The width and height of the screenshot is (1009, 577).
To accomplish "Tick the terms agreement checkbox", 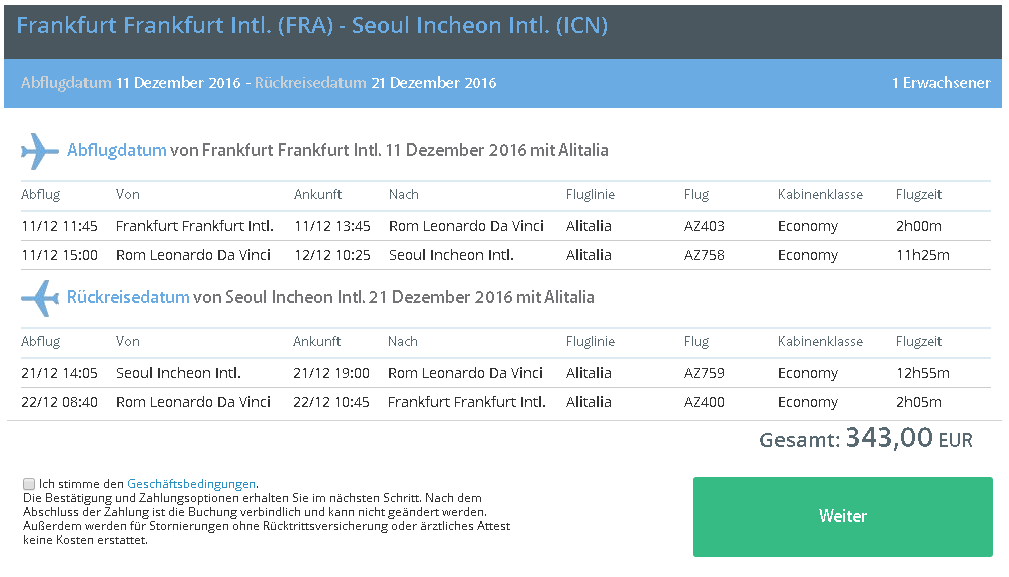I will (x=29, y=484).
